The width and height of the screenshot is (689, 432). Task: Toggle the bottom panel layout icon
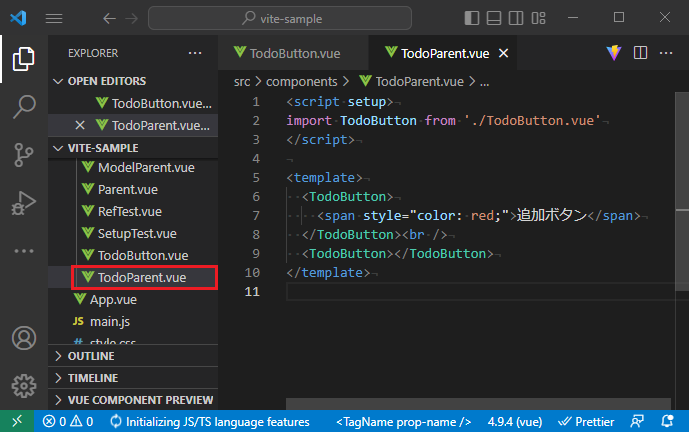tap(494, 18)
